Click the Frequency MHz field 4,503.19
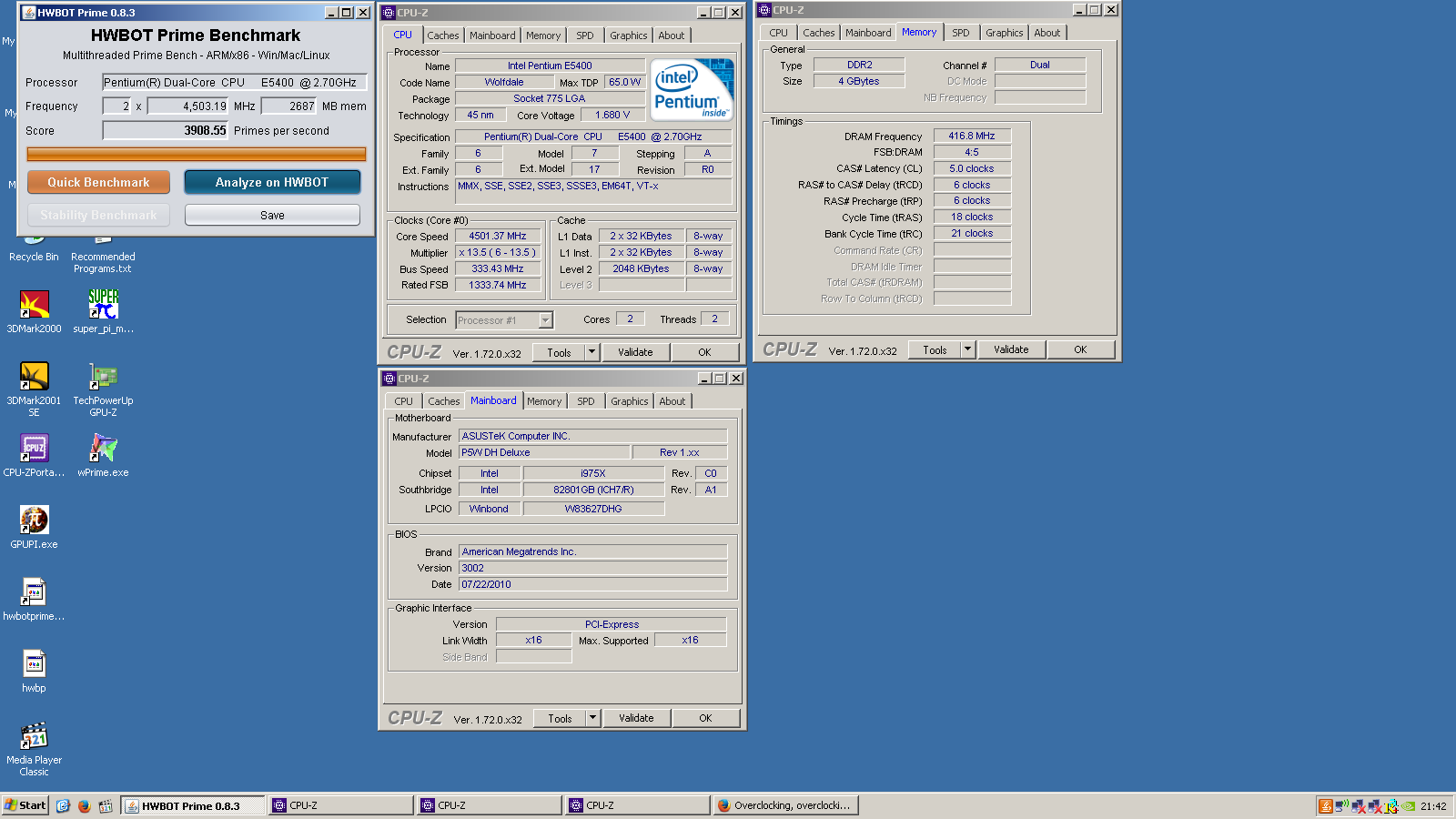 (188, 106)
